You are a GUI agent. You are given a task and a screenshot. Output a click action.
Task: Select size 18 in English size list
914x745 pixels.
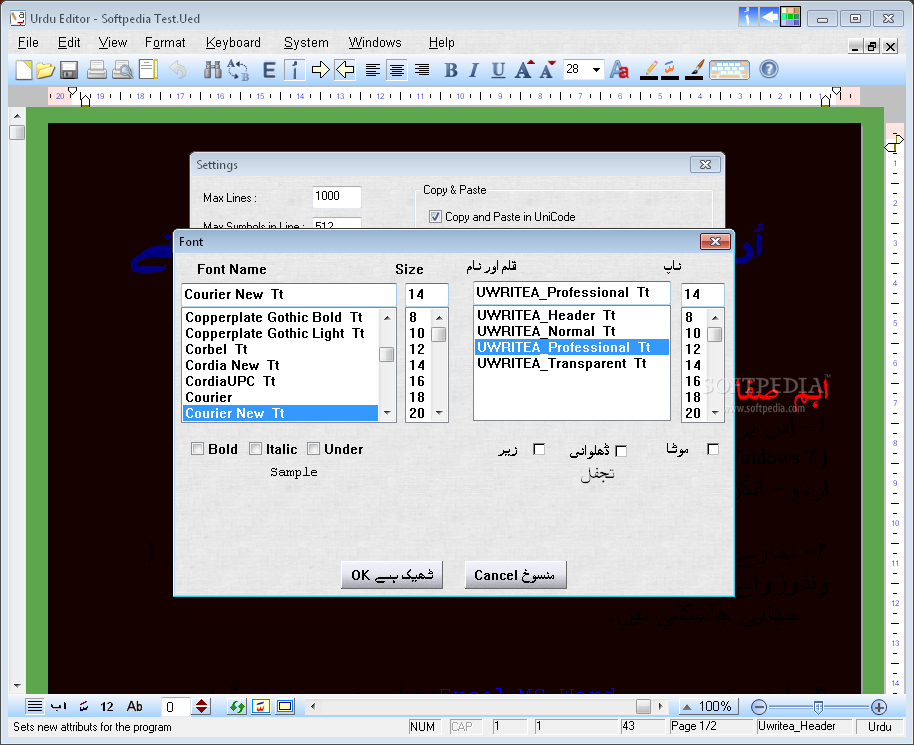[417, 397]
